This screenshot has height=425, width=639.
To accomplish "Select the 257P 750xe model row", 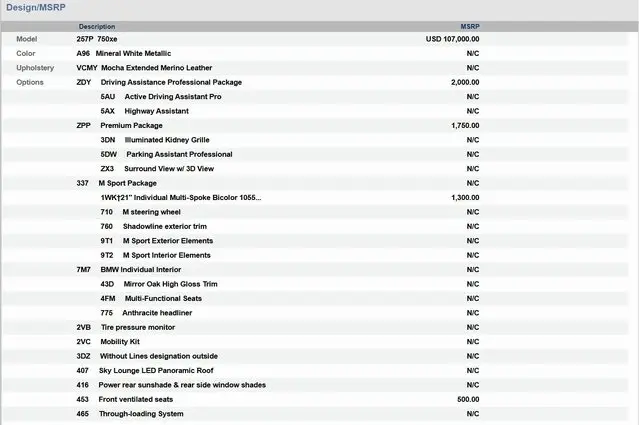I will point(97,39).
